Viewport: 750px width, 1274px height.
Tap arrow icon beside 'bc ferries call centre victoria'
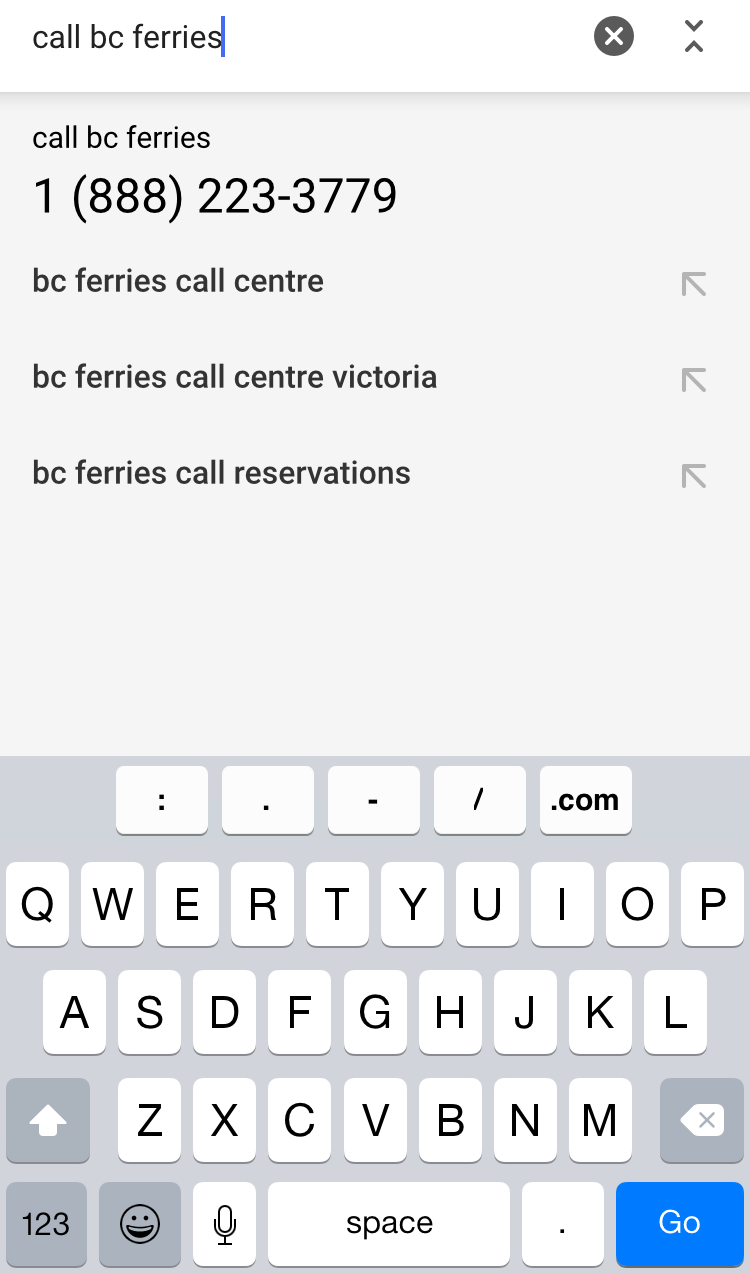tap(693, 380)
